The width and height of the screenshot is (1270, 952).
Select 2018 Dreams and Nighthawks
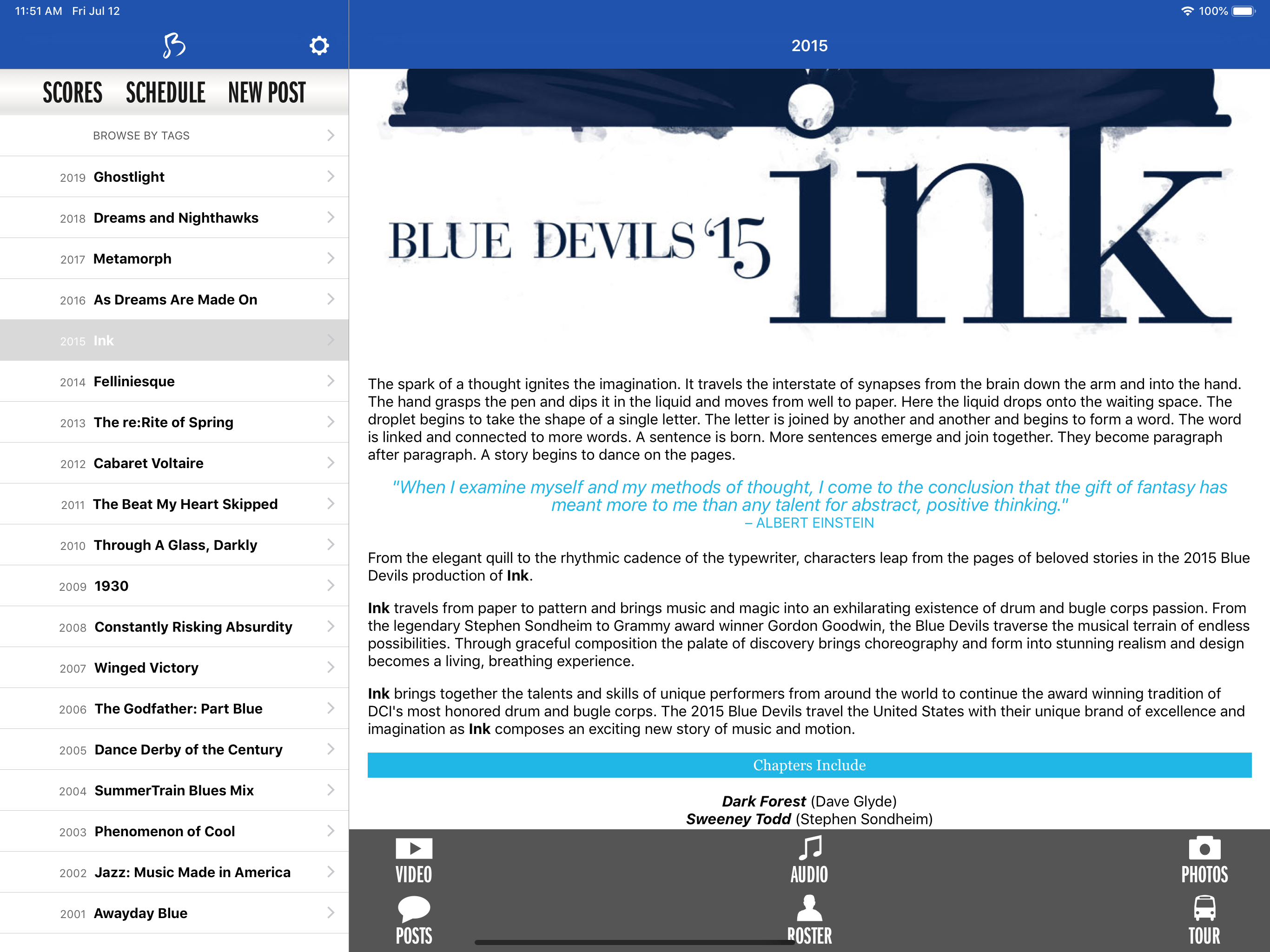[174, 218]
